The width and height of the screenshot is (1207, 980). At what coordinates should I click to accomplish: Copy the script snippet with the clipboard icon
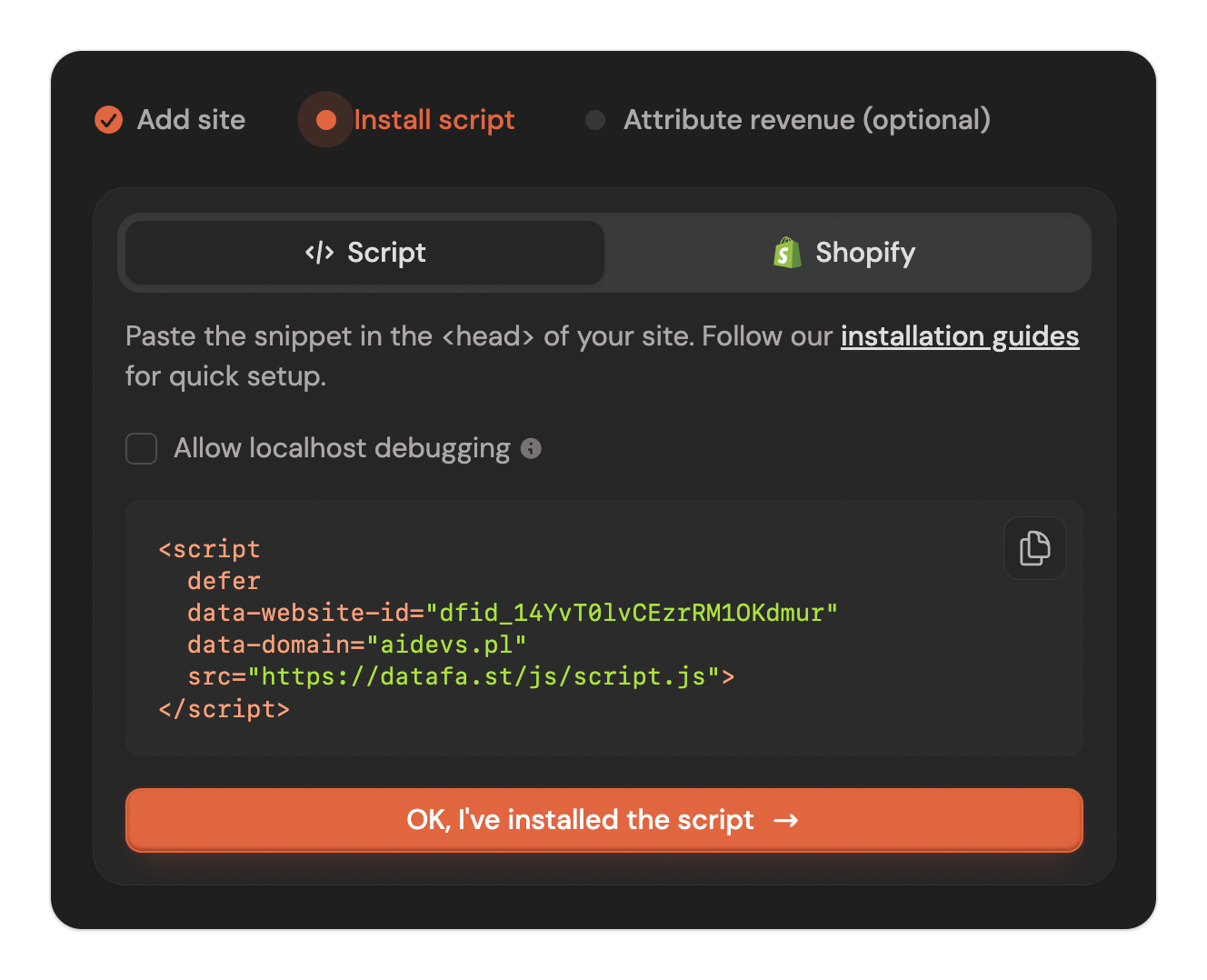tap(1034, 548)
